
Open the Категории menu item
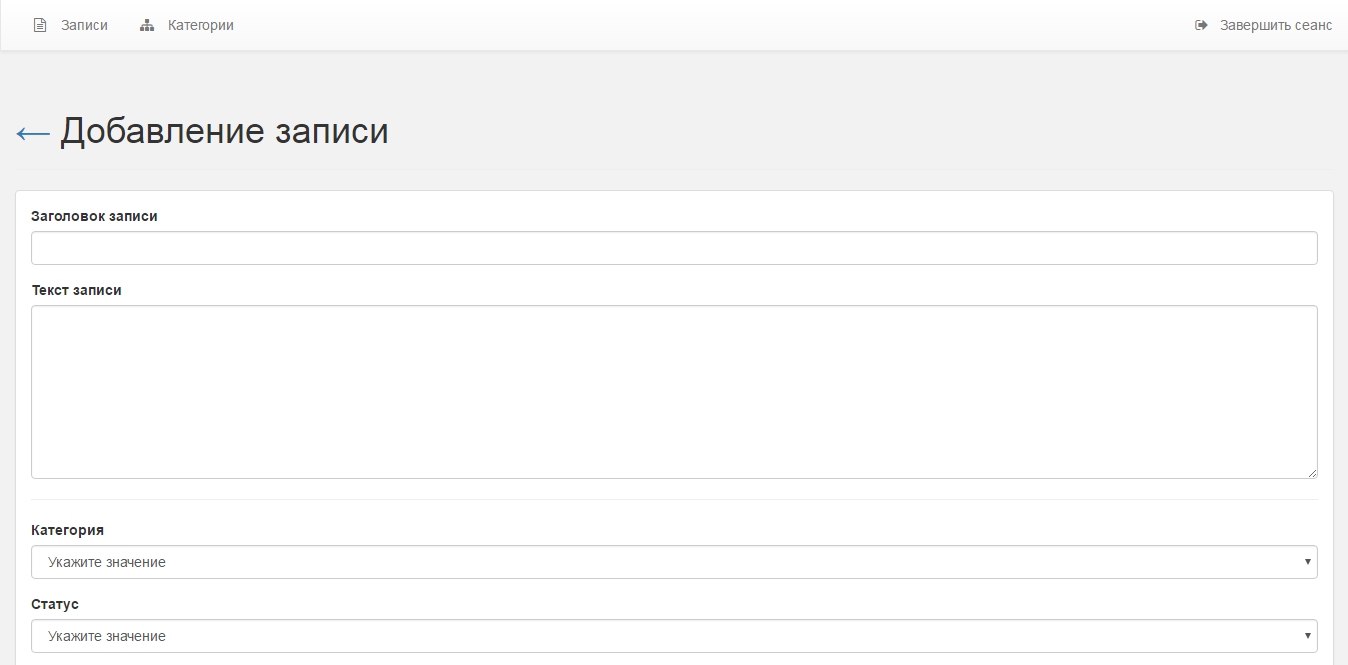click(200, 25)
